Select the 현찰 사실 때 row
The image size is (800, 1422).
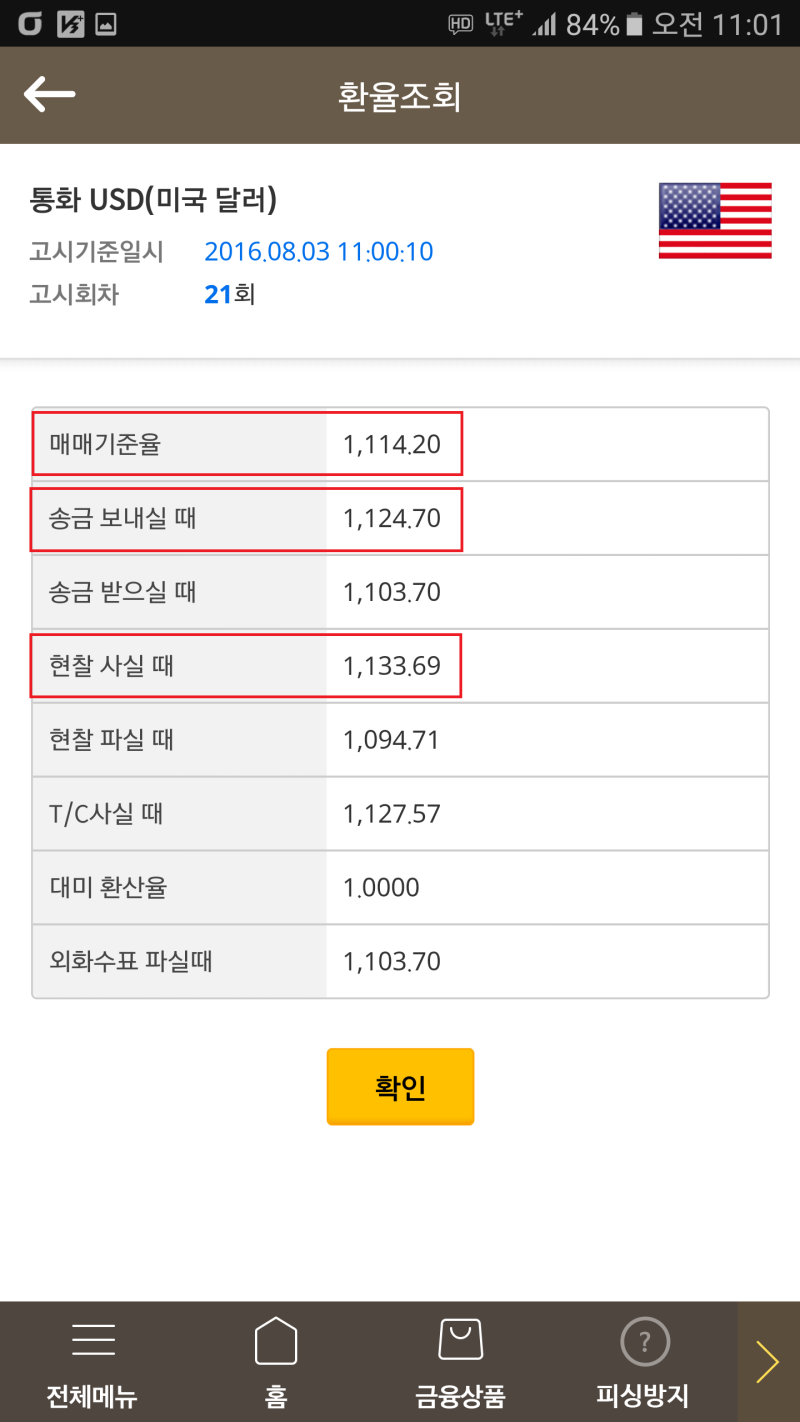[245, 665]
